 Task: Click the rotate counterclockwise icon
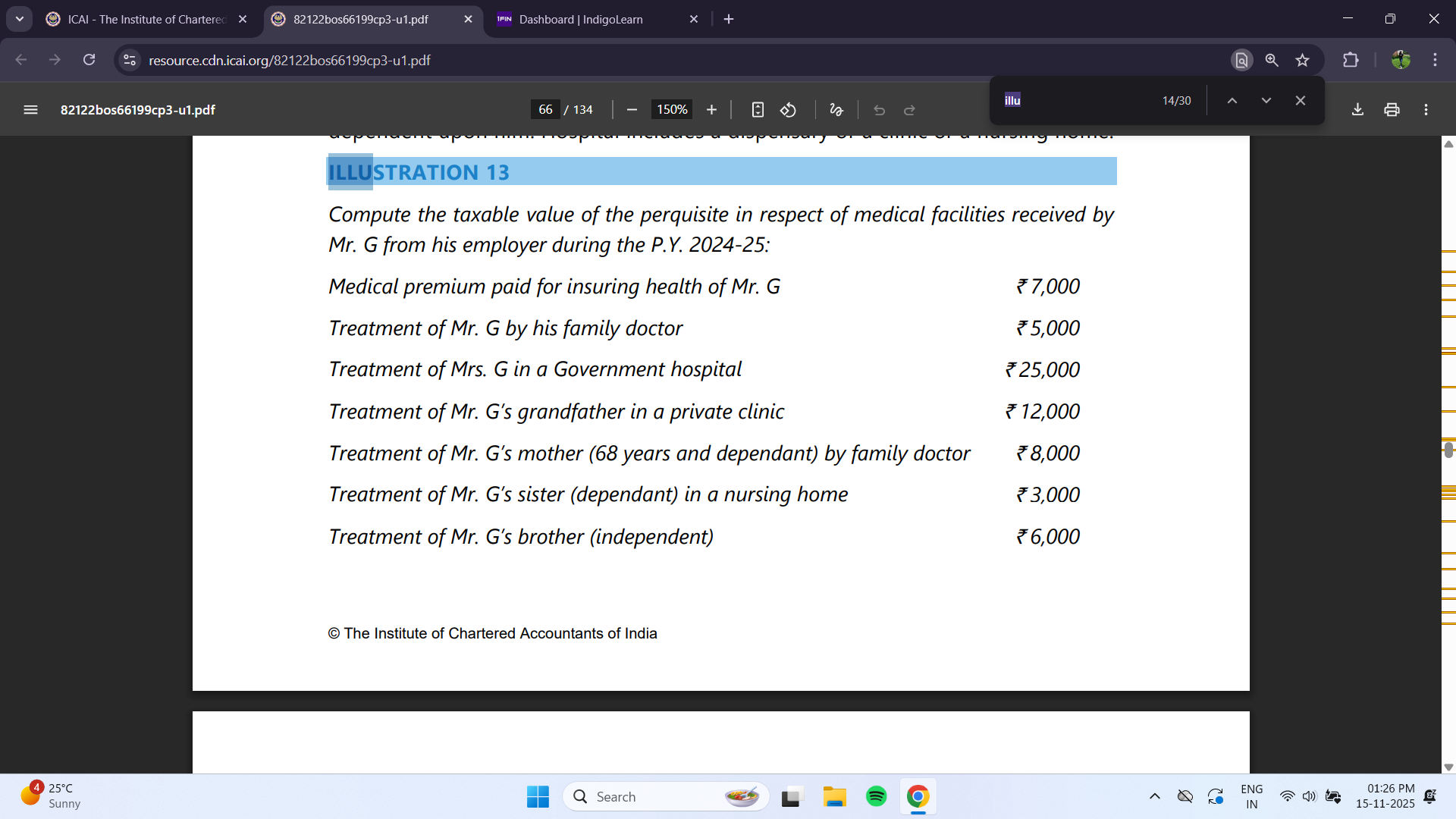(x=789, y=110)
